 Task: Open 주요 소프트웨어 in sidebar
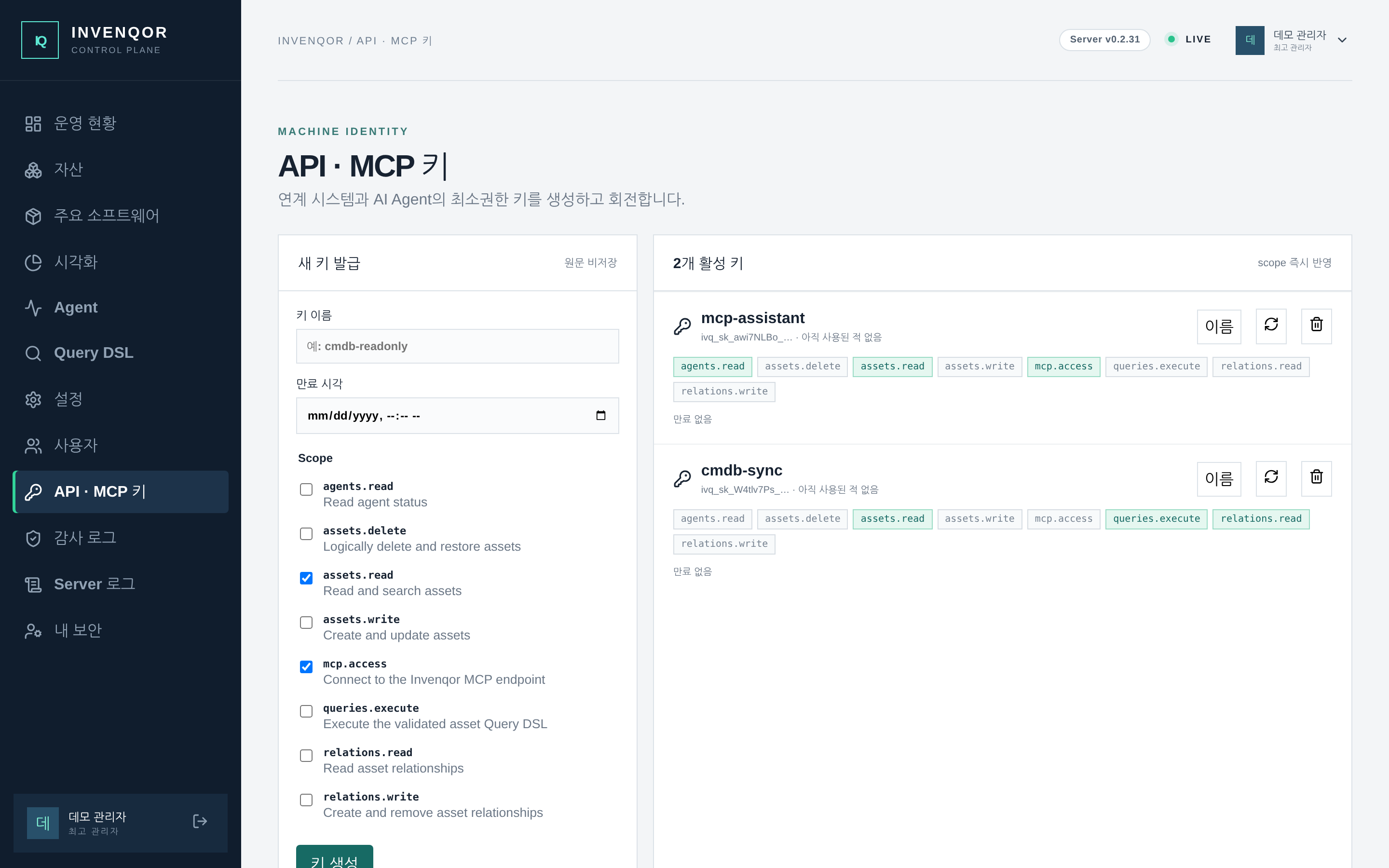[121, 216]
